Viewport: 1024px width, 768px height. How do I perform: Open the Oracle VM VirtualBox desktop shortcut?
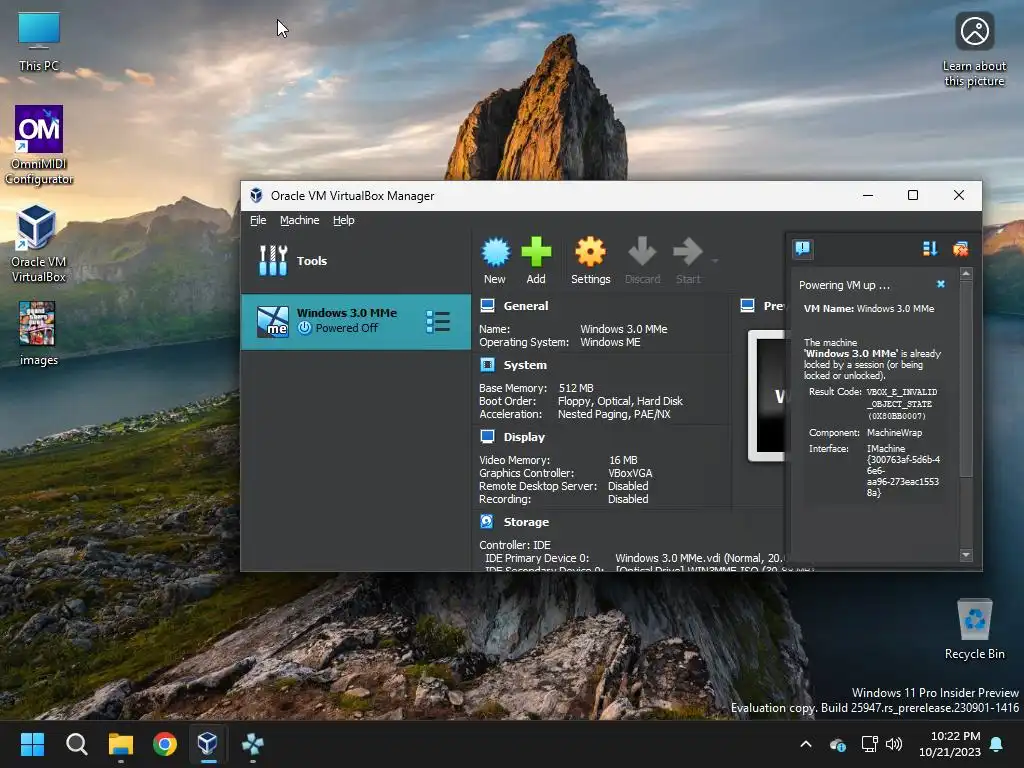click(38, 243)
